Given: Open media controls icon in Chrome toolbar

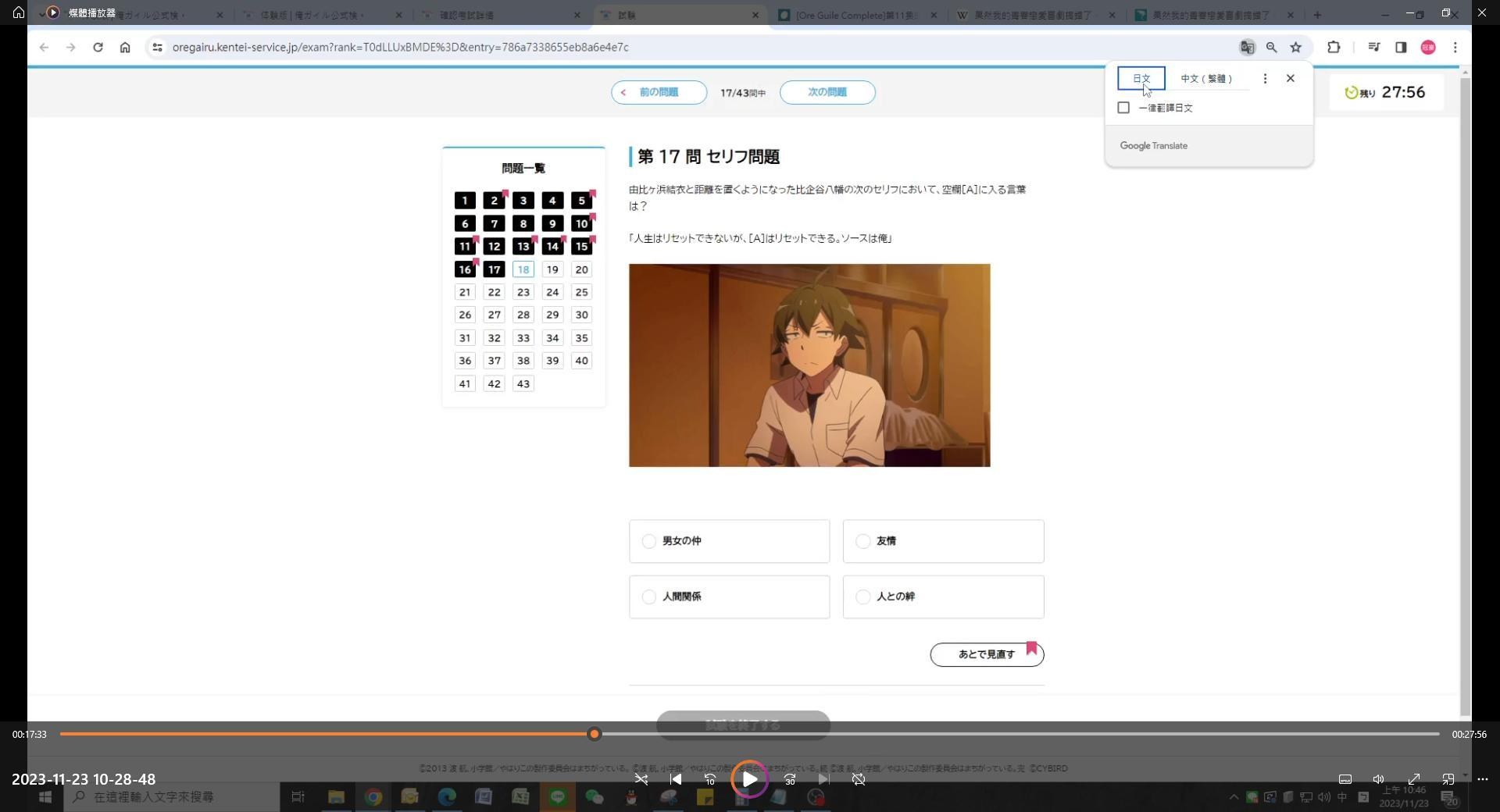Looking at the screenshot, I should click(x=1373, y=48).
